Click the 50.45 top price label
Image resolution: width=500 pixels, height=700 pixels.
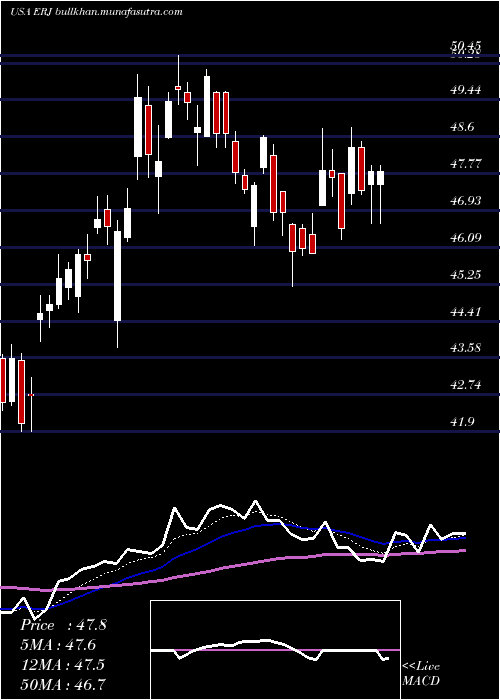click(x=466, y=46)
